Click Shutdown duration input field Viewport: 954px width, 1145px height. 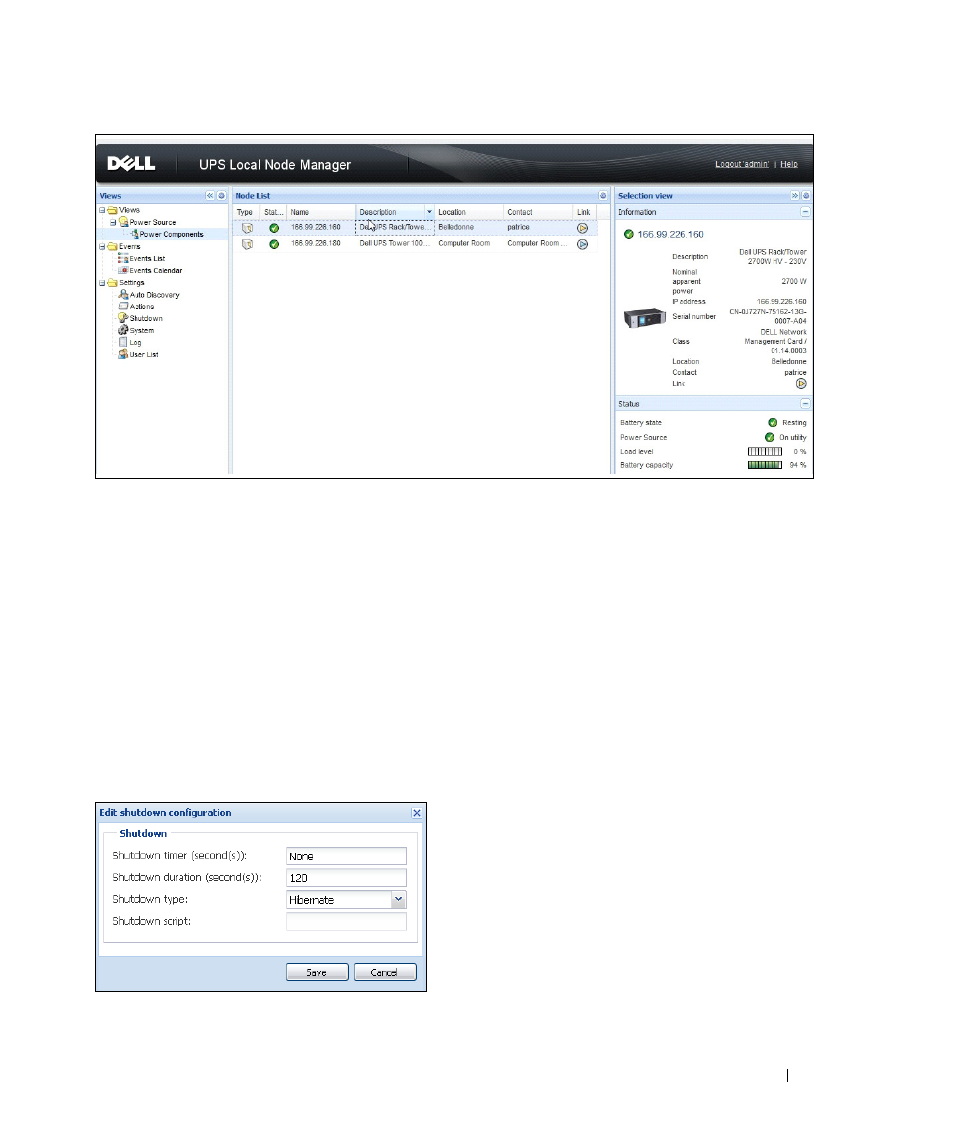(346, 878)
